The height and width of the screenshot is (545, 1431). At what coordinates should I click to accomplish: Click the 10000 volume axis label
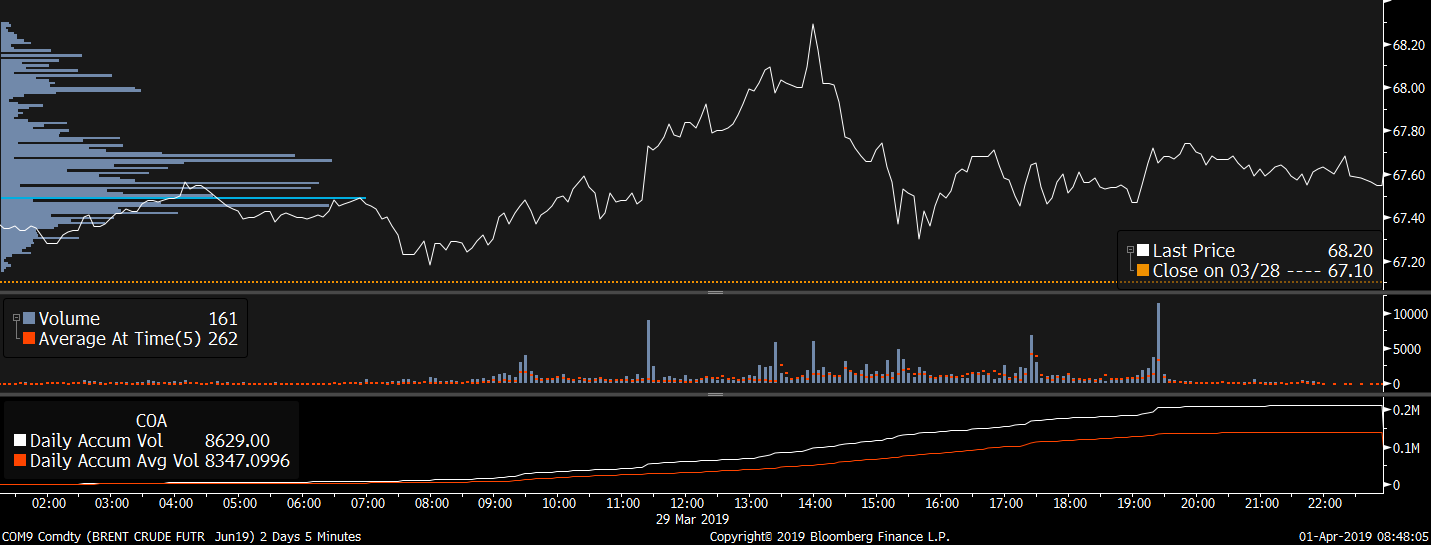pyautogui.click(x=1410, y=314)
